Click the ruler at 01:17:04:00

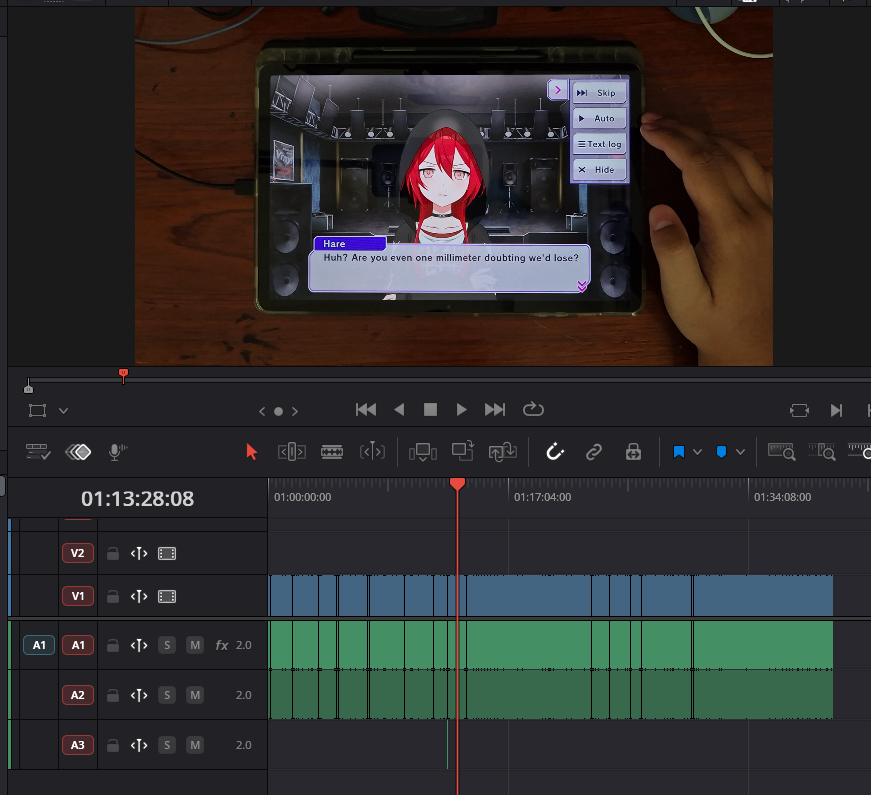coord(542,497)
